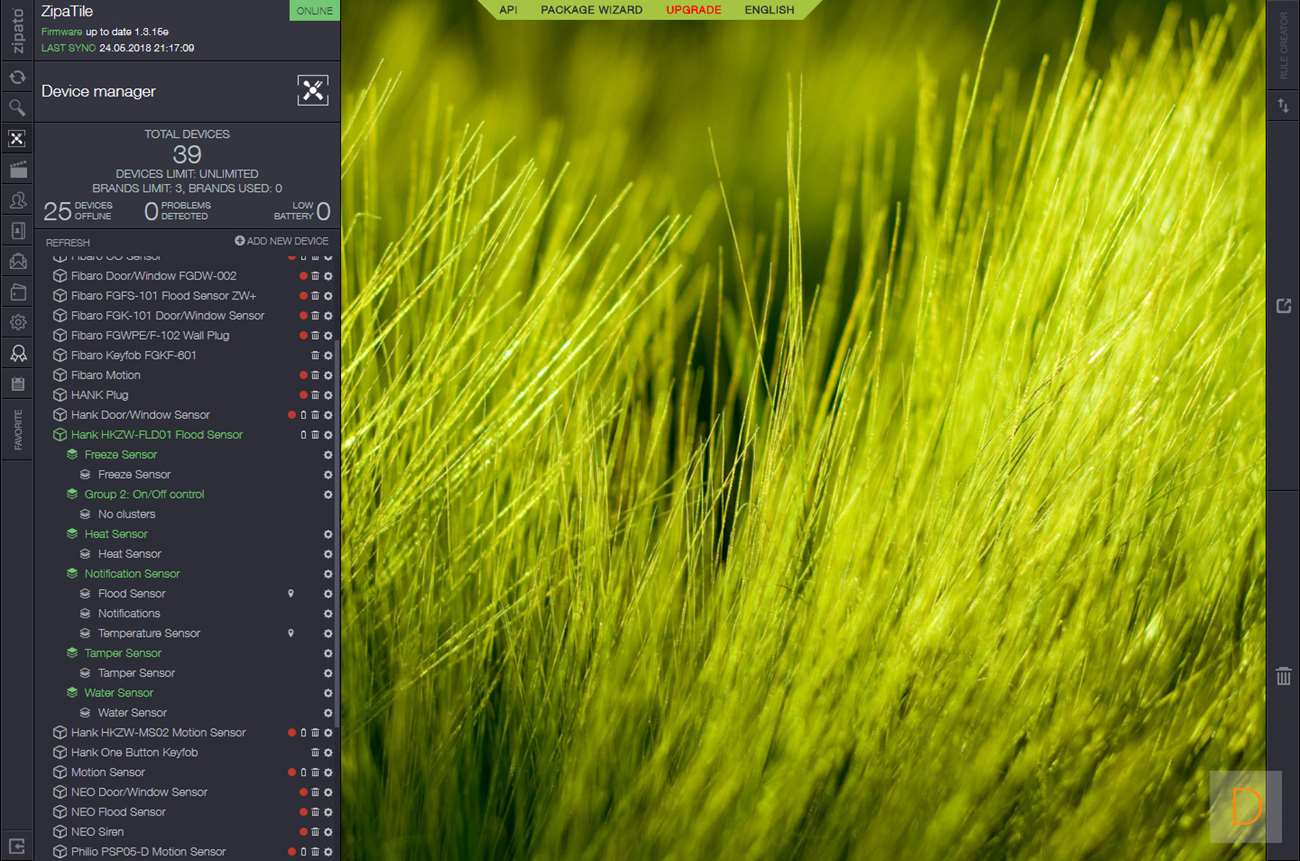Click the red UPGRADE menu item
Image resolution: width=1300 pixels, height=861 pixels.
tap(693, 10)
